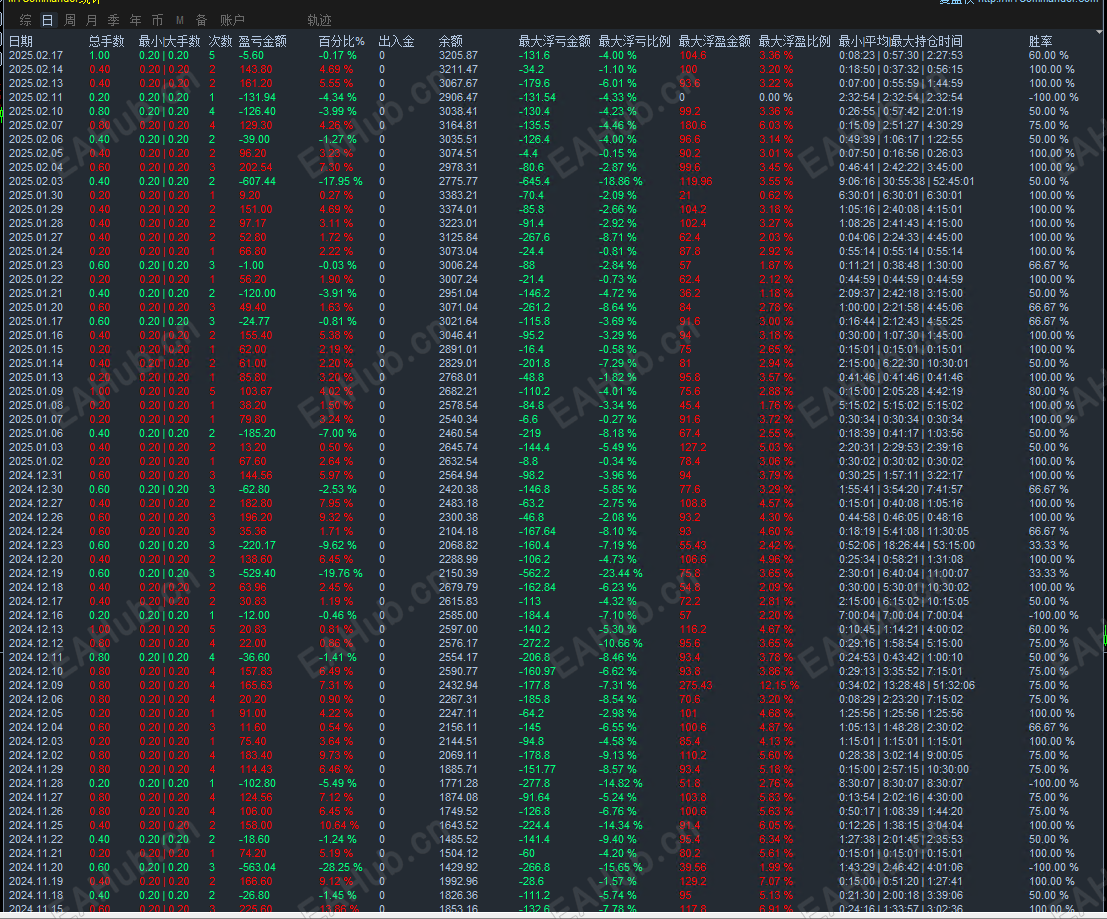This screenshot has height=919, width=1107.
Task: Select the 2024.11.25 date row
Action: coord(35,825)
